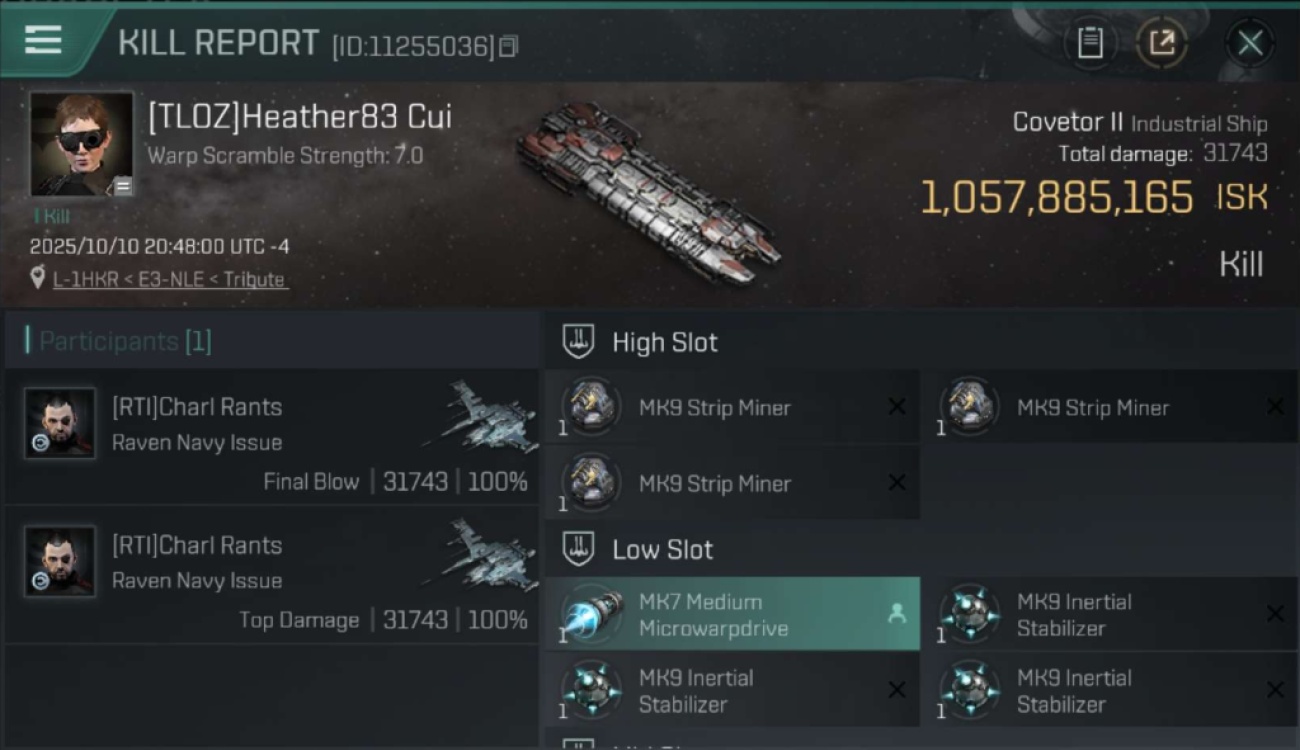Tap X beside the first Strip Miner
Viewport: 1300px width, 750px height.
[x=896, y=406]
